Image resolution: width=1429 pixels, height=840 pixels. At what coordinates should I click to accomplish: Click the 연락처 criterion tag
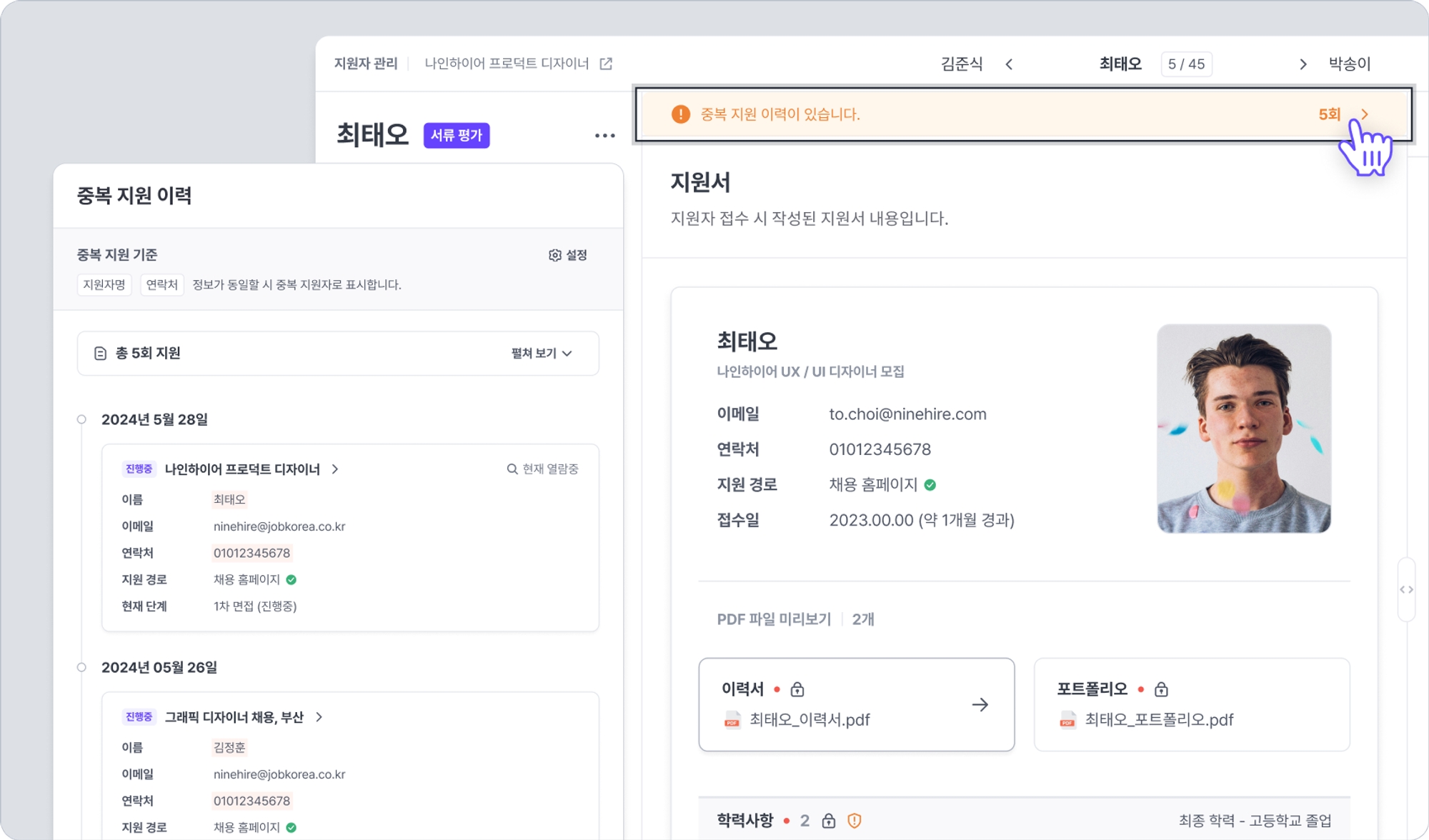pos(162,285)
